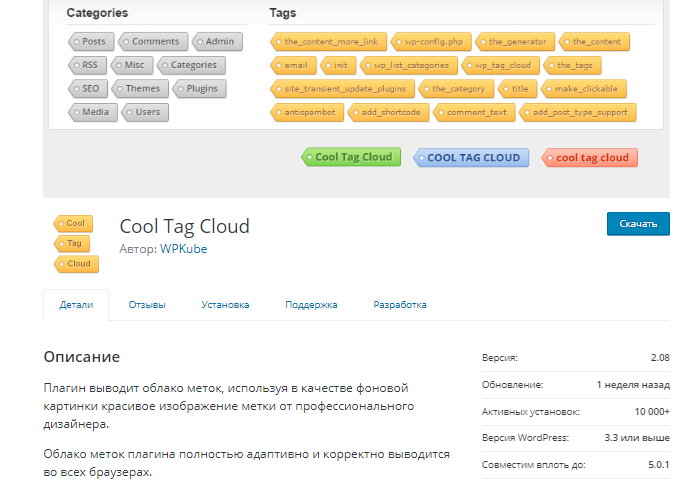Click the antispambot tag
Image resolution: width=693 pixels, height=485 pixels.
pos(307,112)
